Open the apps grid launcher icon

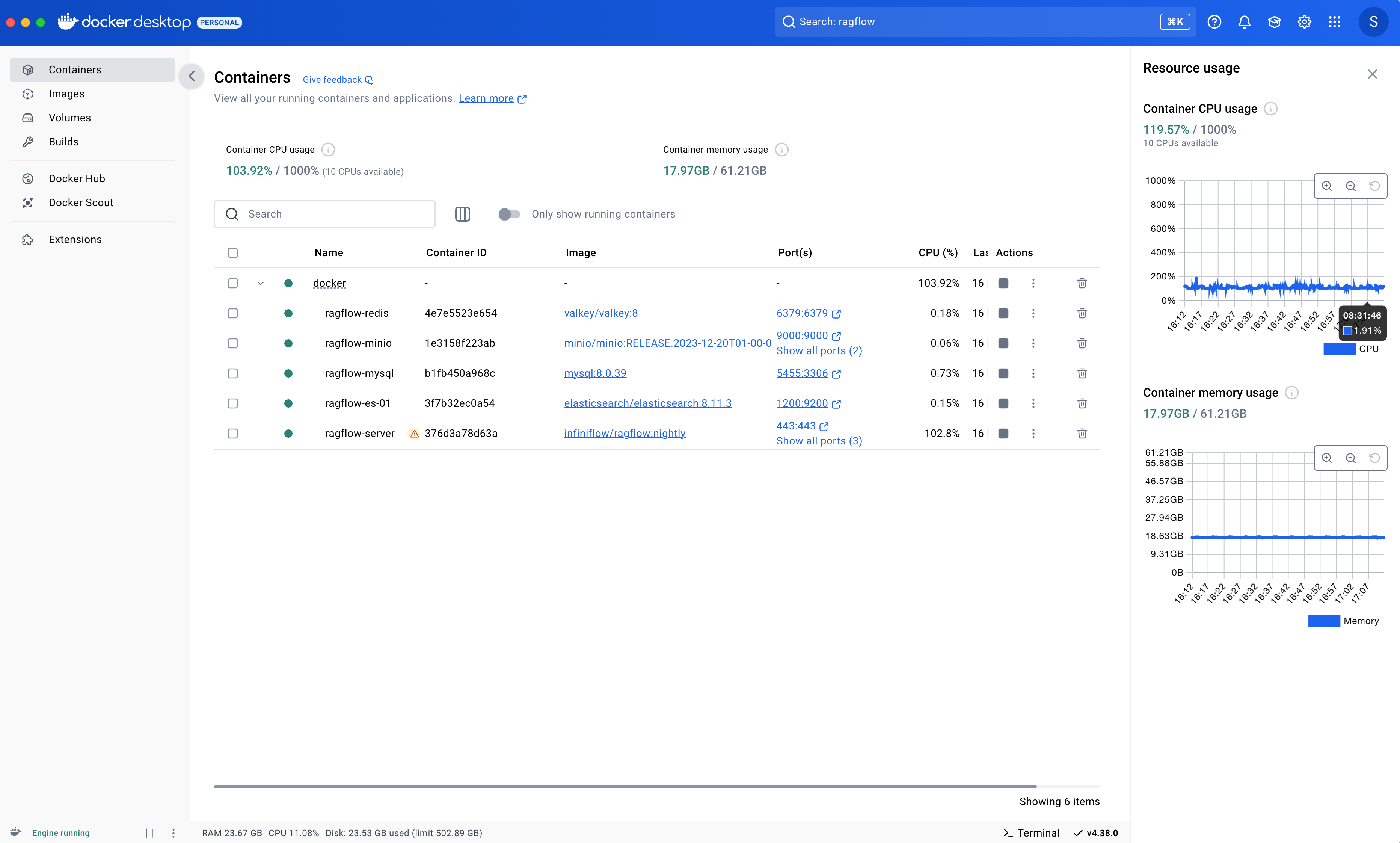coord(1334,21)
